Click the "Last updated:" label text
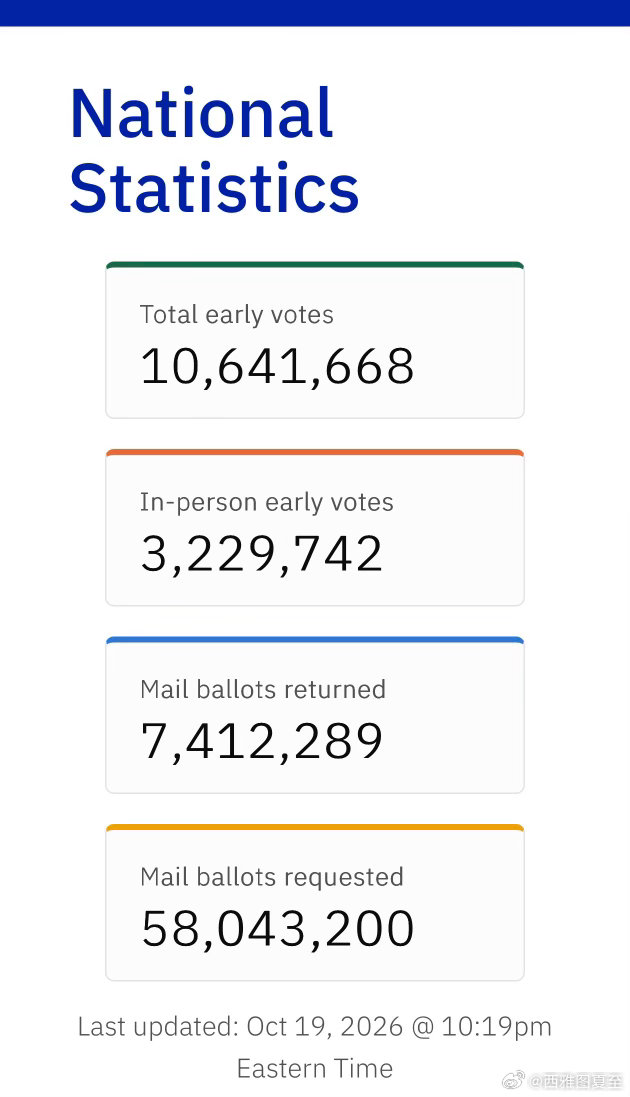 [x=159, y=1027]
